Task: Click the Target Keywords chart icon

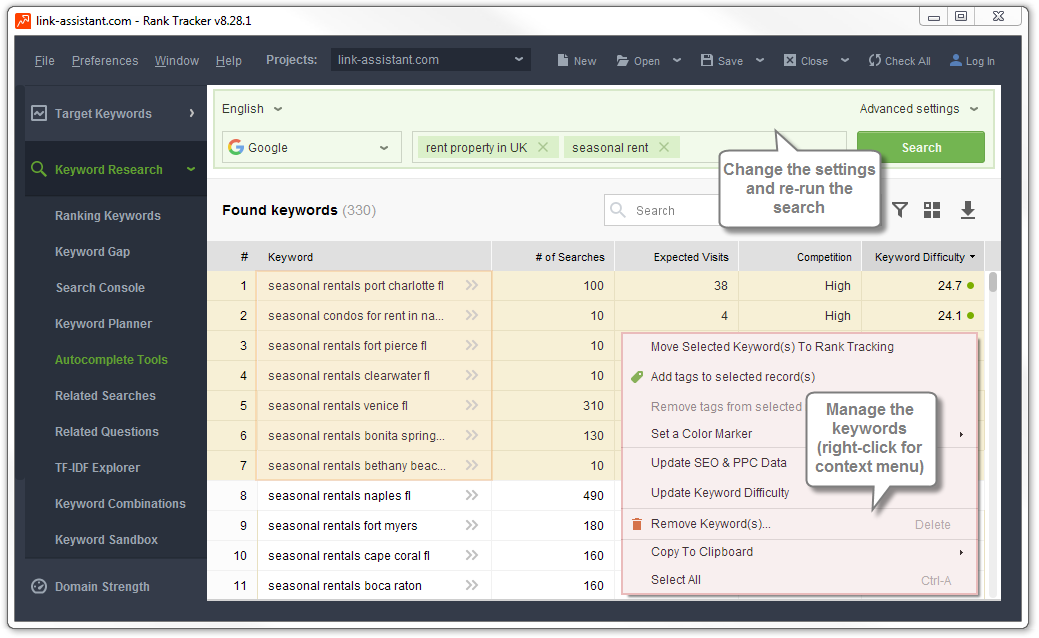Action: [x=39, y=113]
